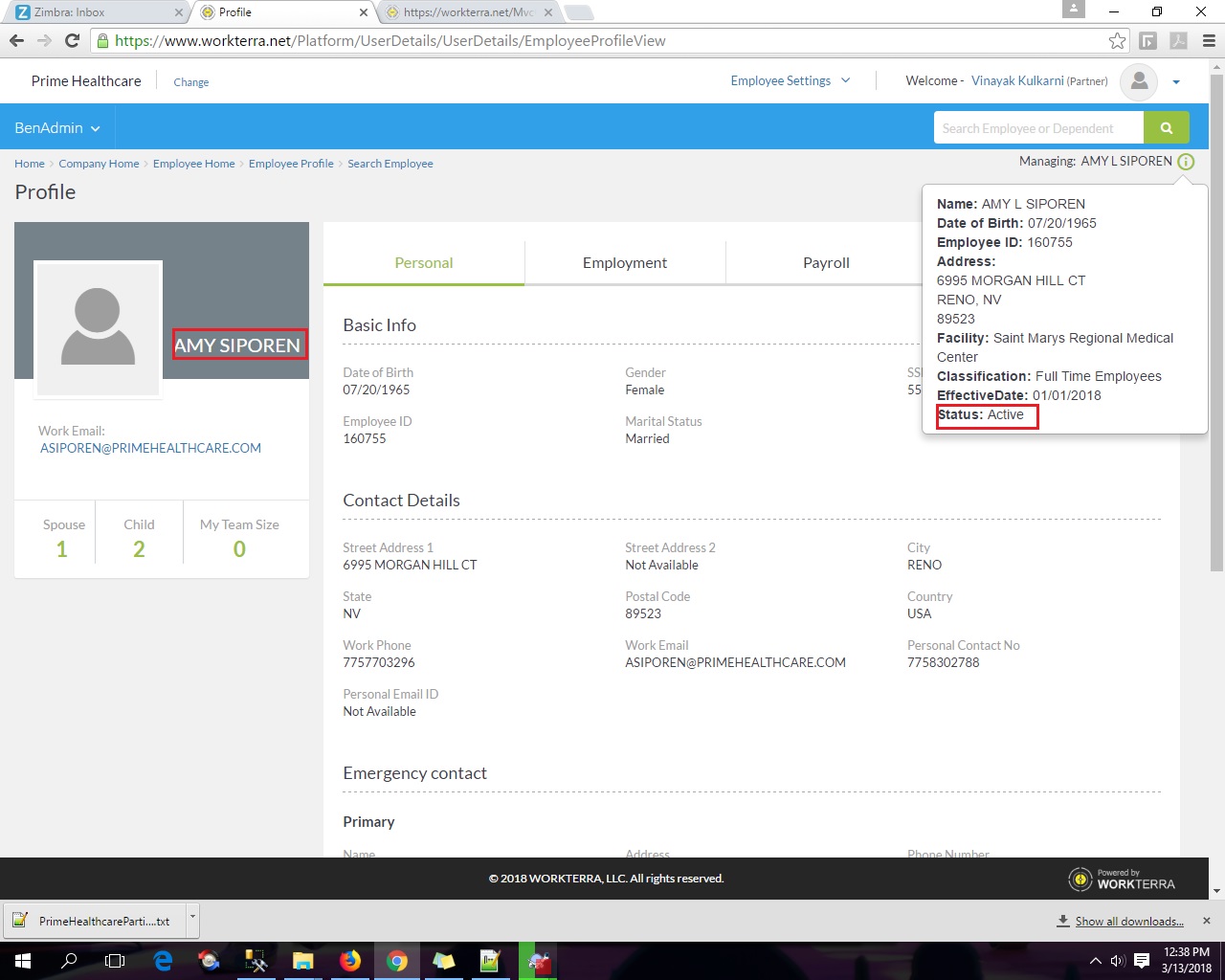Screen dimensions: 1225x980
Task: Click the Work Phone value 7757703296
Action: (379, 662)
